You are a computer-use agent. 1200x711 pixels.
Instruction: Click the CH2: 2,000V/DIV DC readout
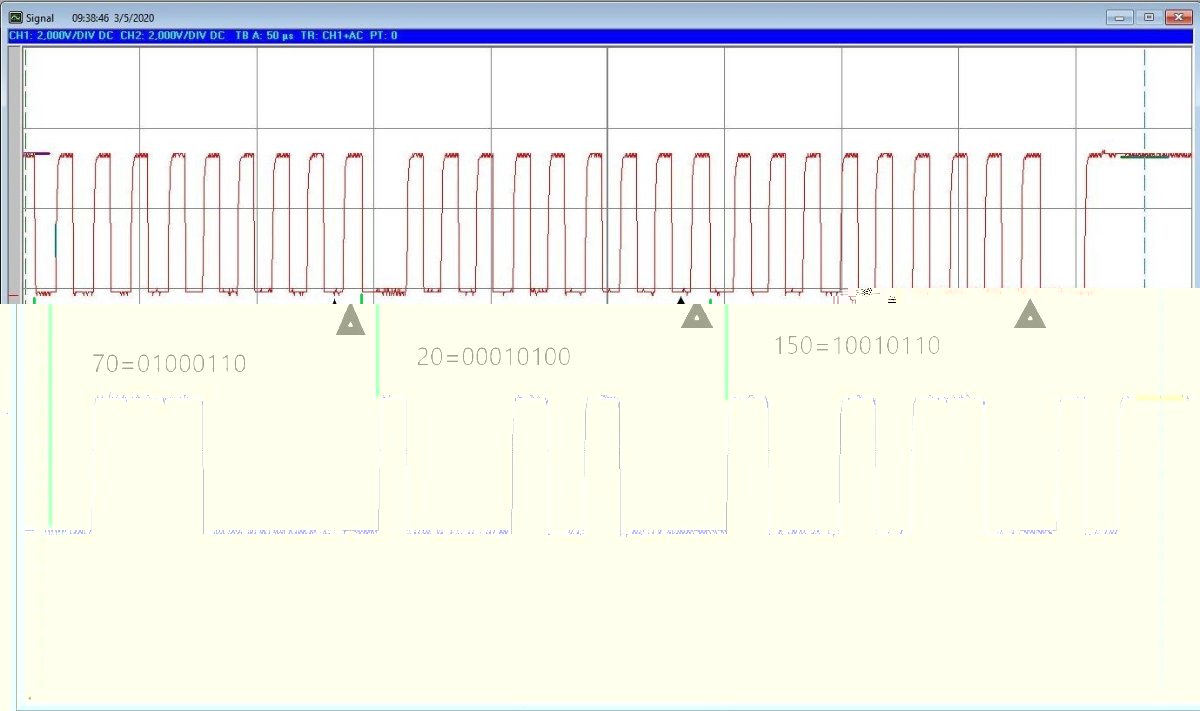point(172,36)
